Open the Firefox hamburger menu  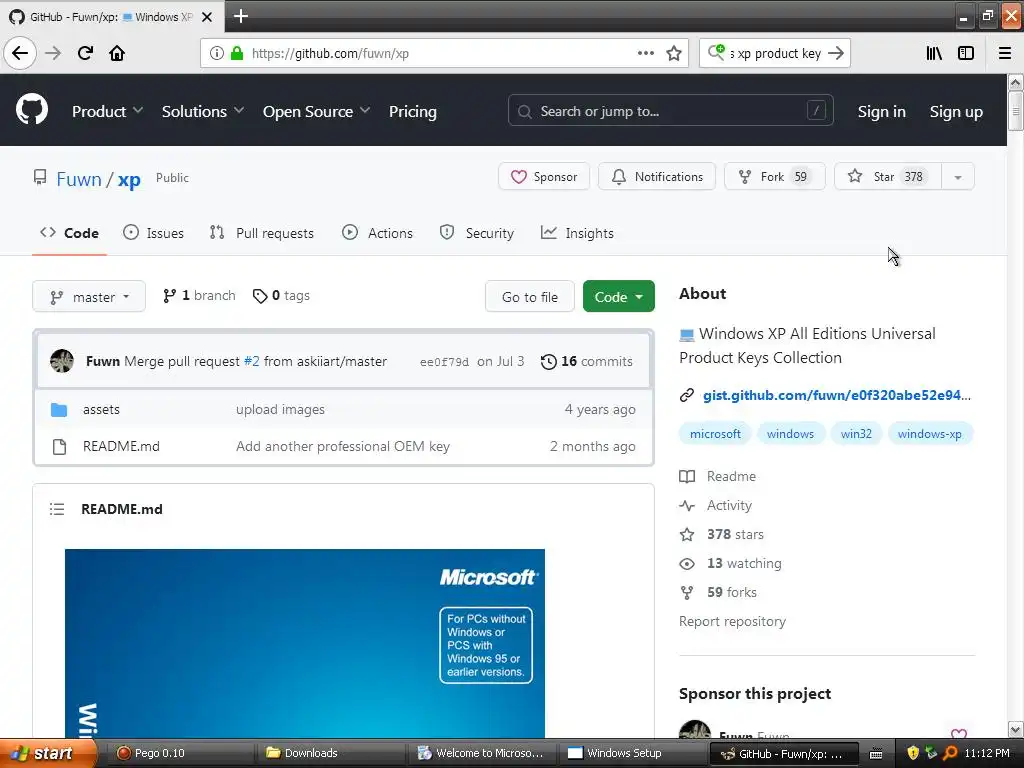pos(1005,53)
